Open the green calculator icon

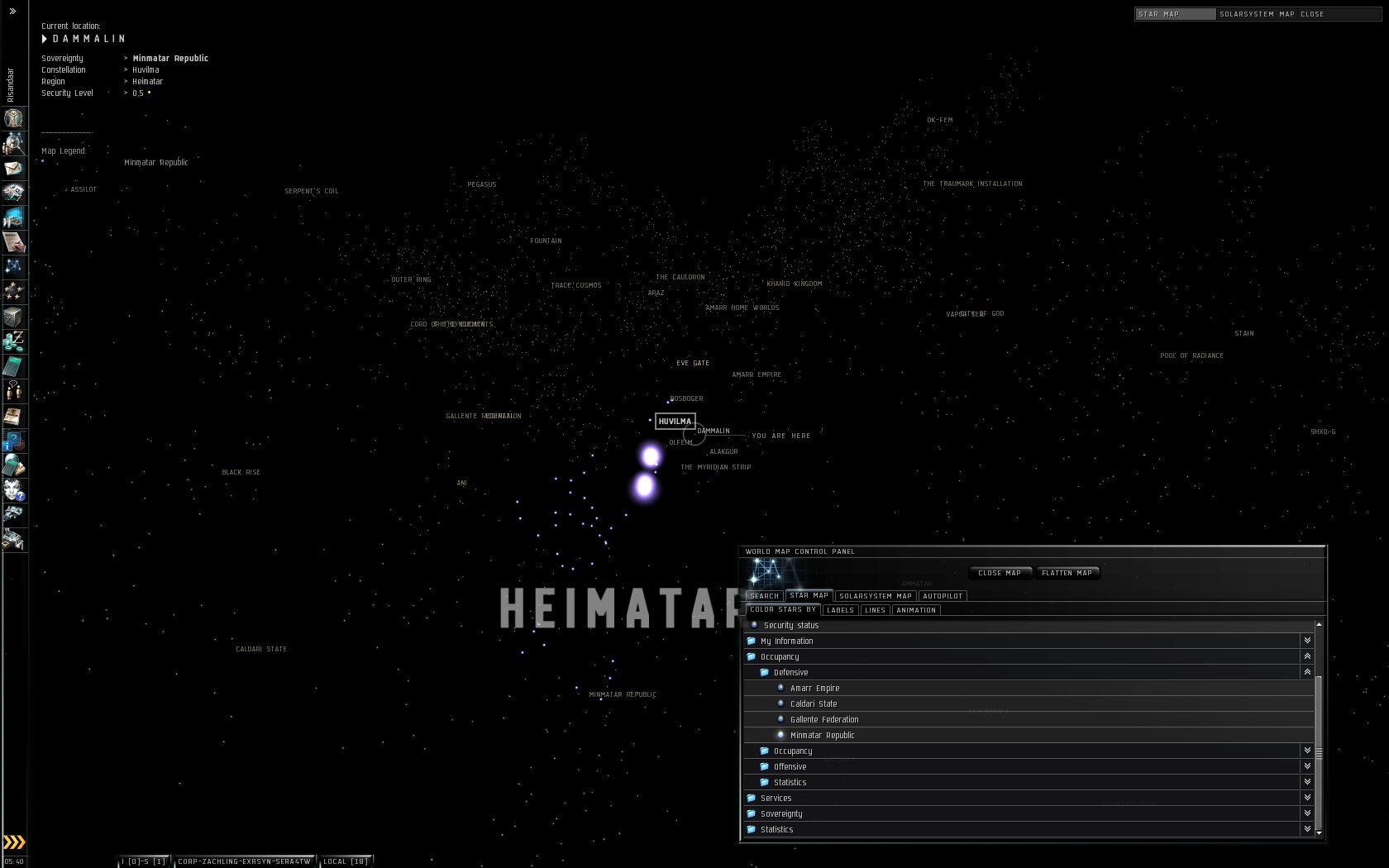click(x=13, y=366)
